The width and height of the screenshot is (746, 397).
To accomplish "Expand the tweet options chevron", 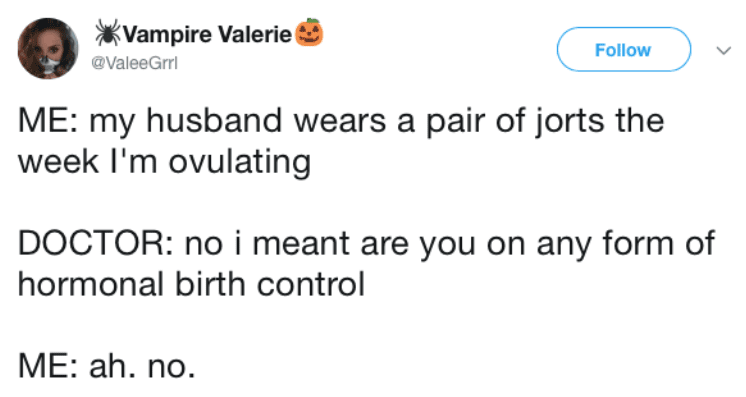I will (x=724, y=50).
